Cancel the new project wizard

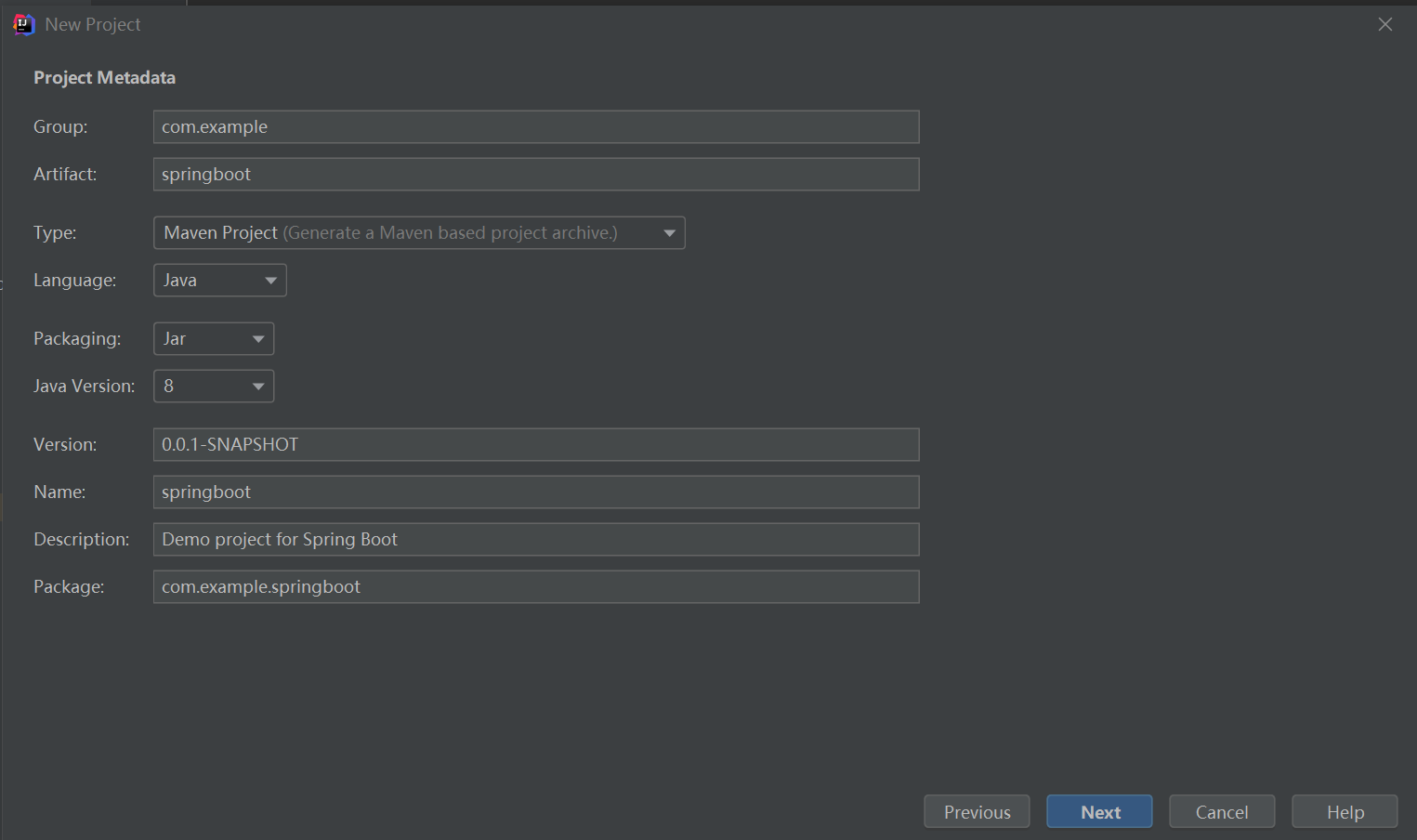[x=1222, y=812]
